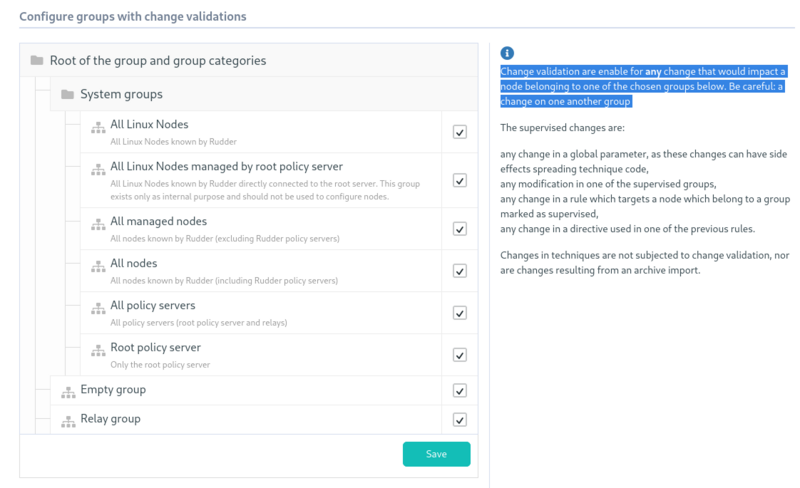
Task: Uncheck the All Linux Nodes checkbox
Action: [460, 132]
